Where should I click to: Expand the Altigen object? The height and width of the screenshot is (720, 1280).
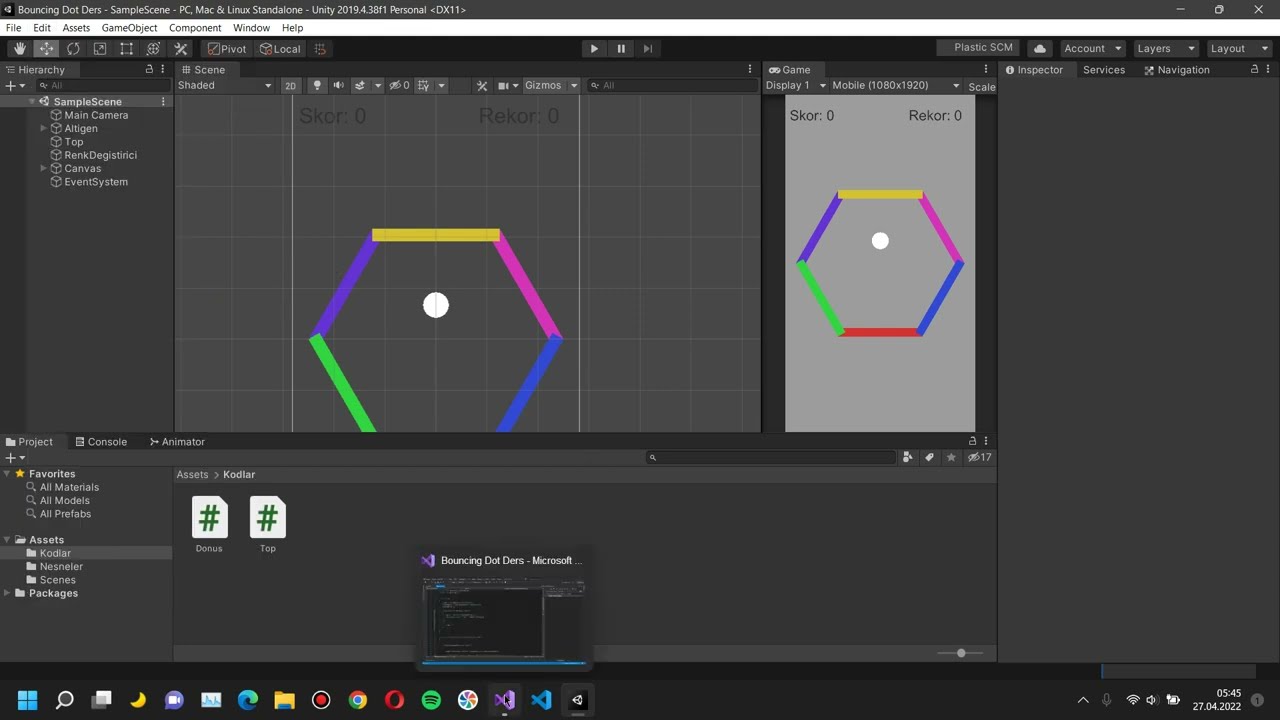click(x=43, y=128)
